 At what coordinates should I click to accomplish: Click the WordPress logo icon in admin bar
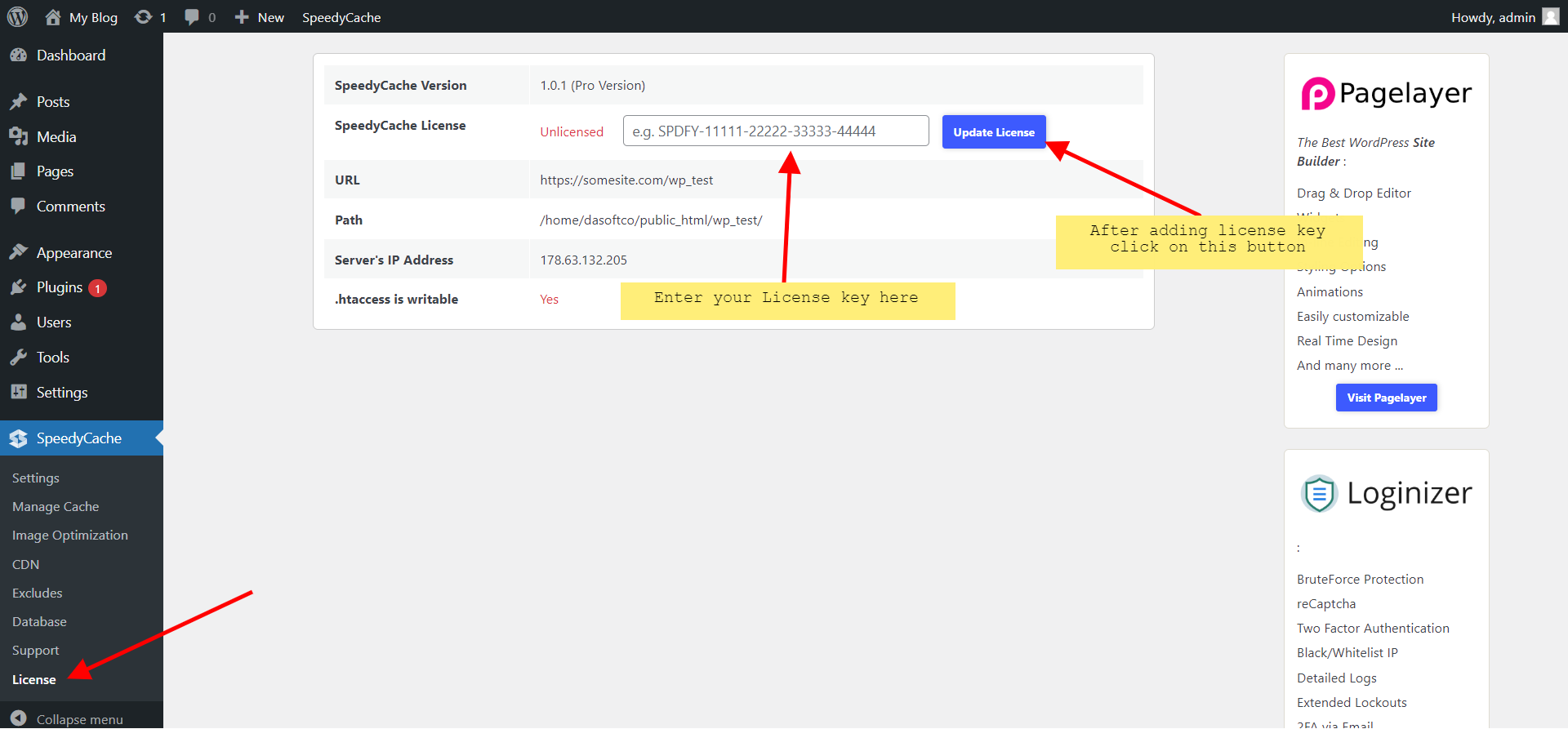[x=17, y=16]
